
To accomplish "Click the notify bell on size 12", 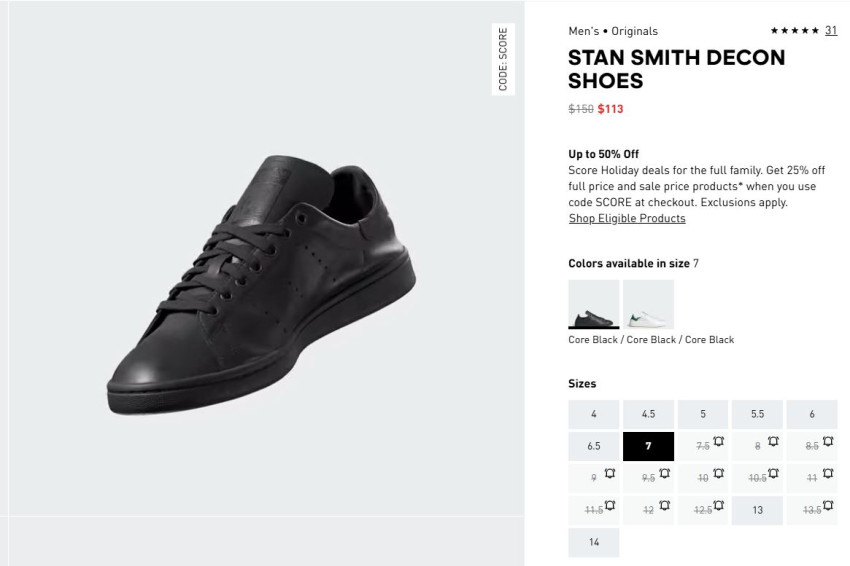I will 664,505.
